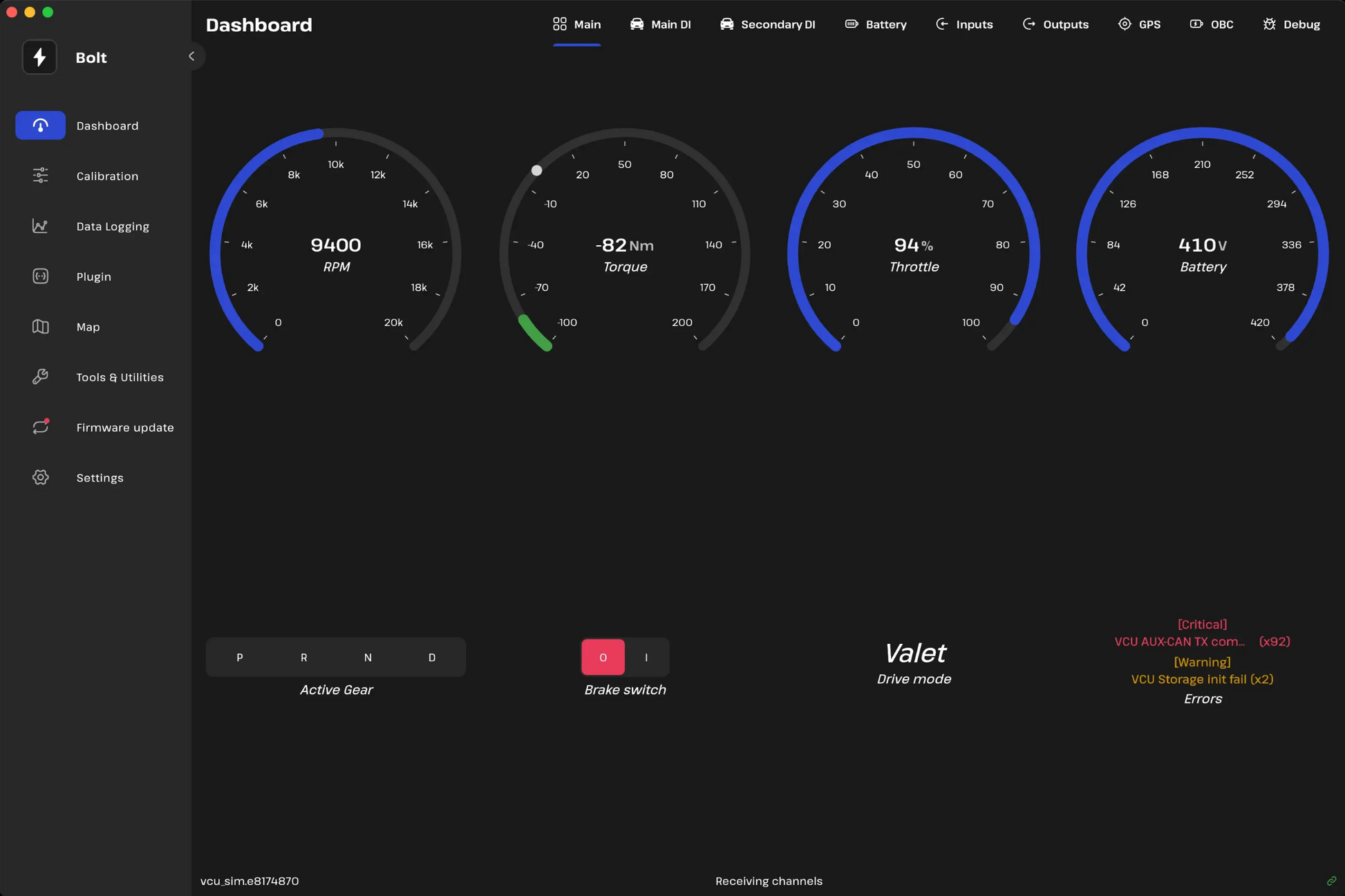The height and width of the screenshot is (896, 1345).
Task: Click the Plugin sidebar icon
Action: (40, 276)
